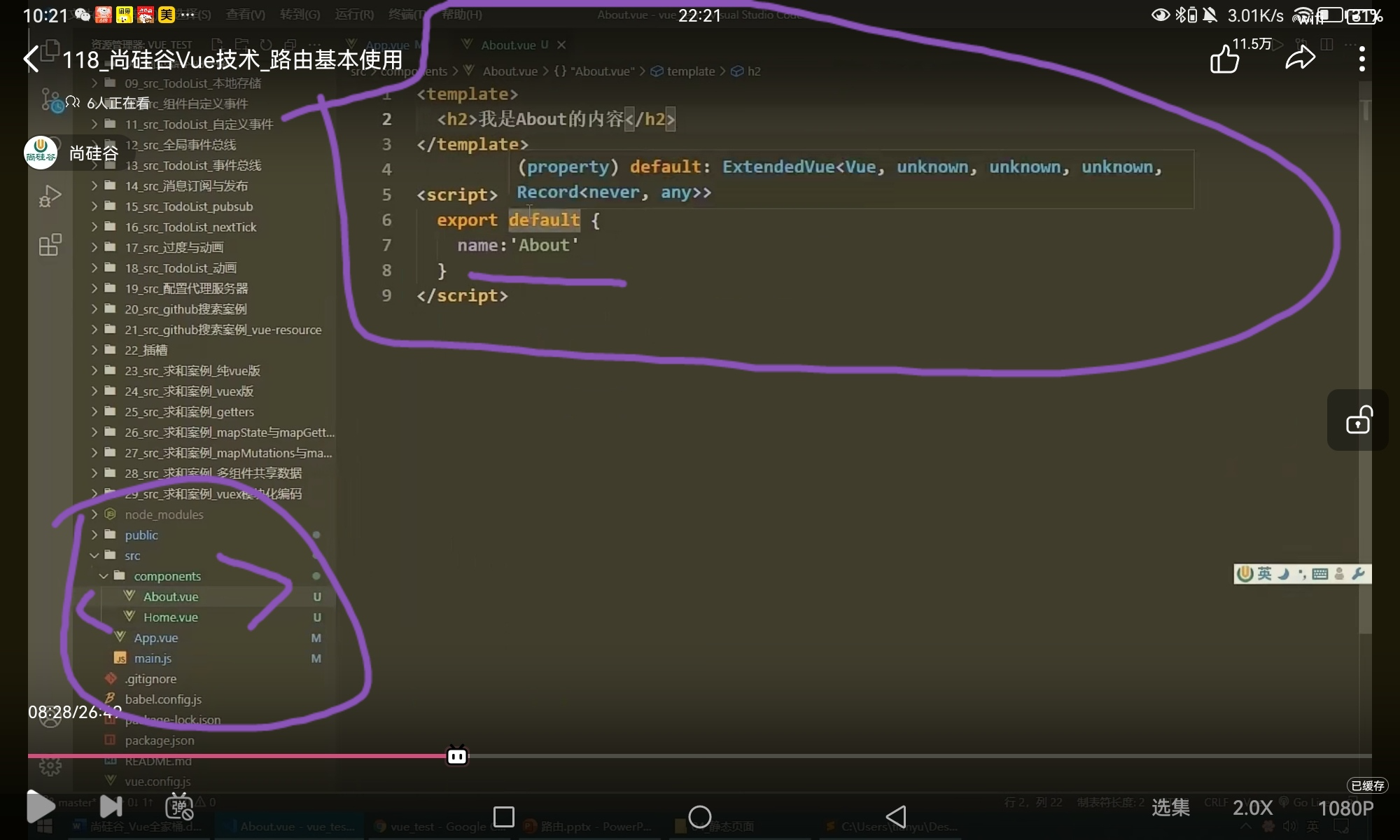This screenshot has width=1400, height=840.
Task: Tap the Android back triangle button
Action: point(896,816)
